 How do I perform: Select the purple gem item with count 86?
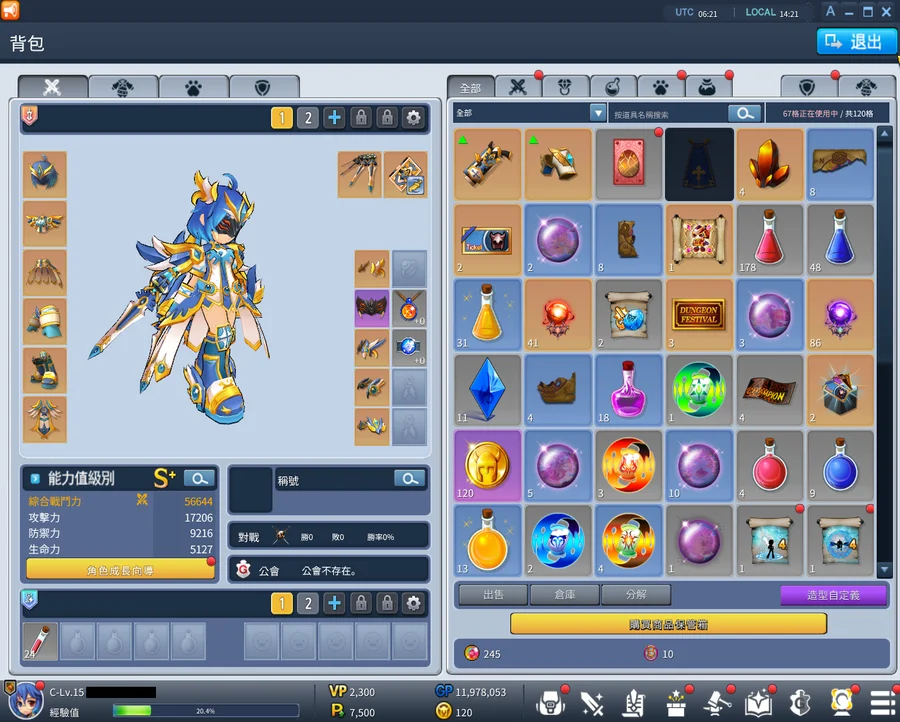840,315
